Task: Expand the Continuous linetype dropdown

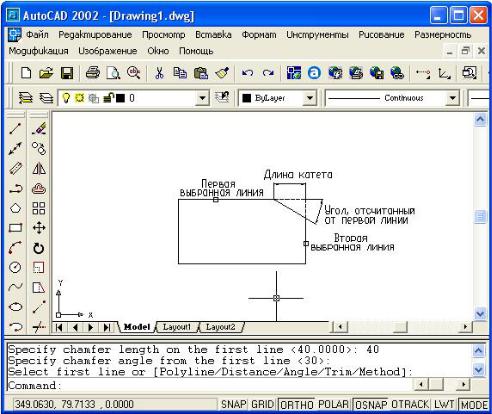Action: 452,98
